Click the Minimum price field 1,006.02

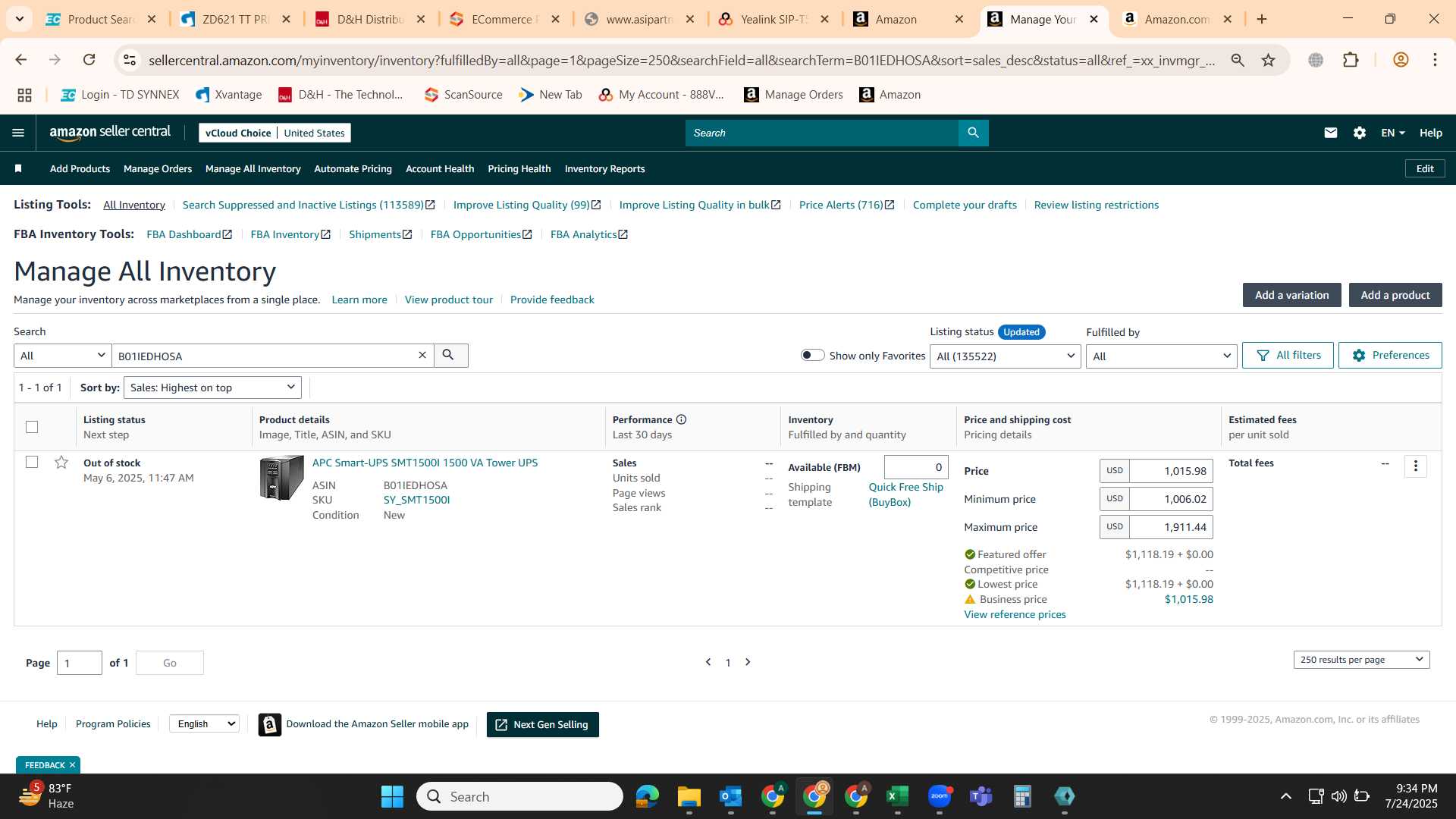pos(1171,499)
